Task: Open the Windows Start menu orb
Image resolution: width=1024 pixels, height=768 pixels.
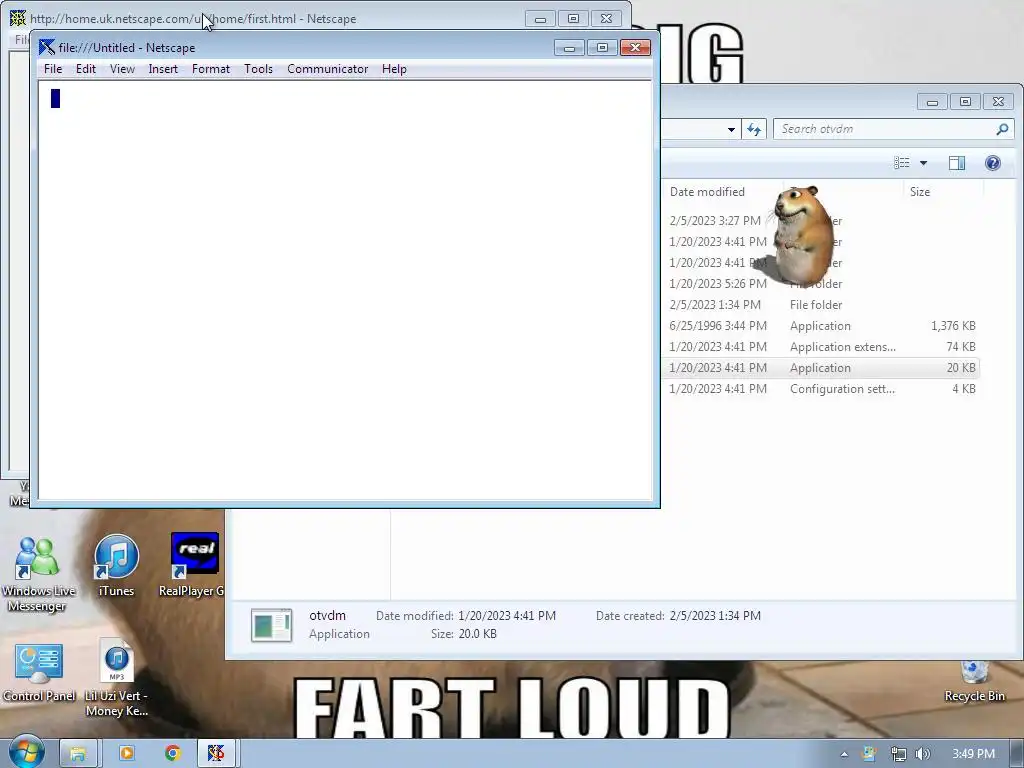Action: point(26,752)
